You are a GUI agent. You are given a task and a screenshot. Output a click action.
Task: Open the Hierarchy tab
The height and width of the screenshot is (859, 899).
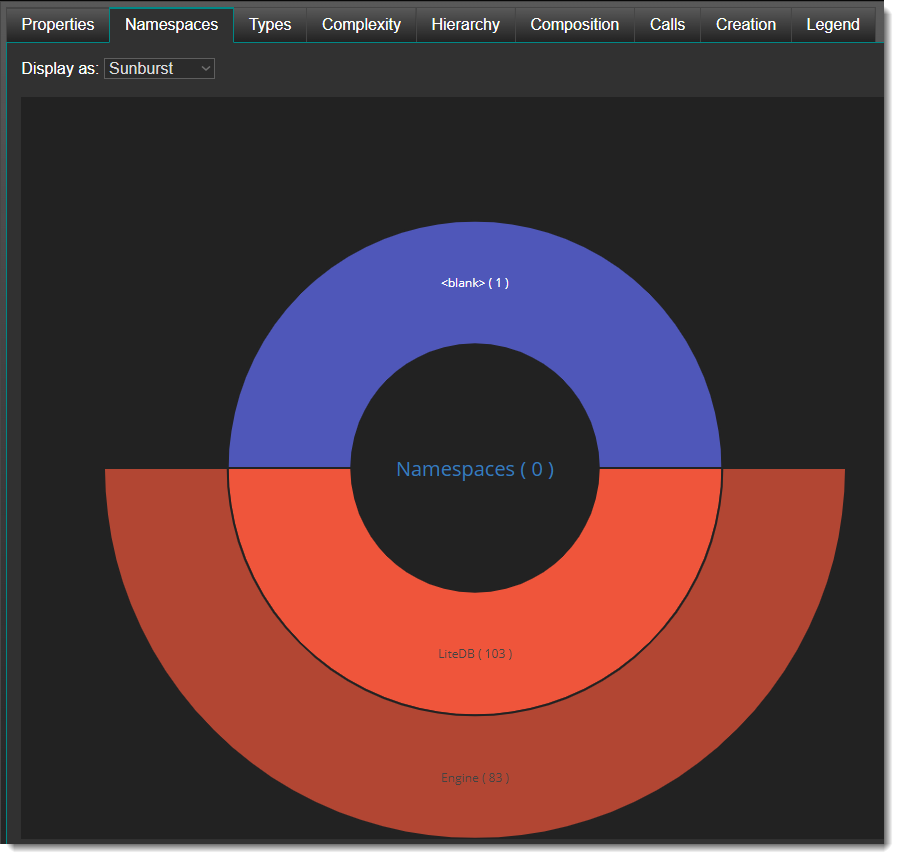point(466,25)
